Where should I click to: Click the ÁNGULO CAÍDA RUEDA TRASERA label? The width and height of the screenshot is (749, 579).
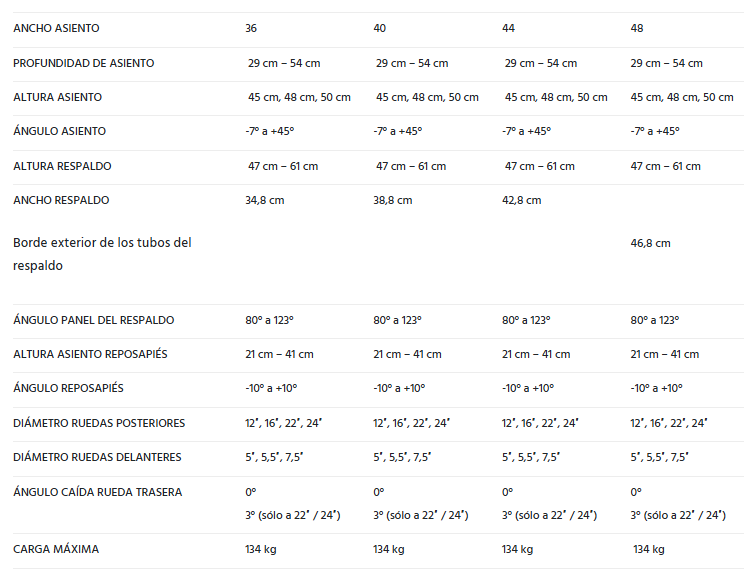[x=97, y=492]
